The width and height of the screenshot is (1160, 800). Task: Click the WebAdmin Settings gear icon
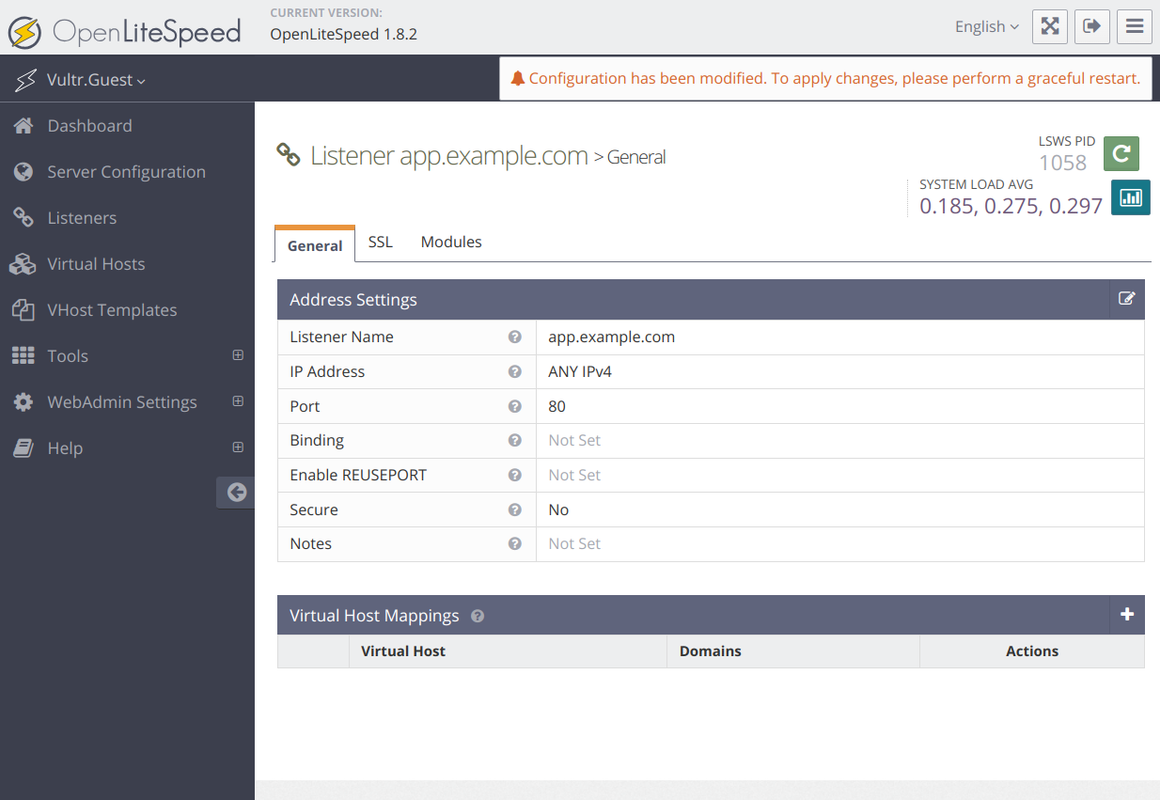coord(23,402)
